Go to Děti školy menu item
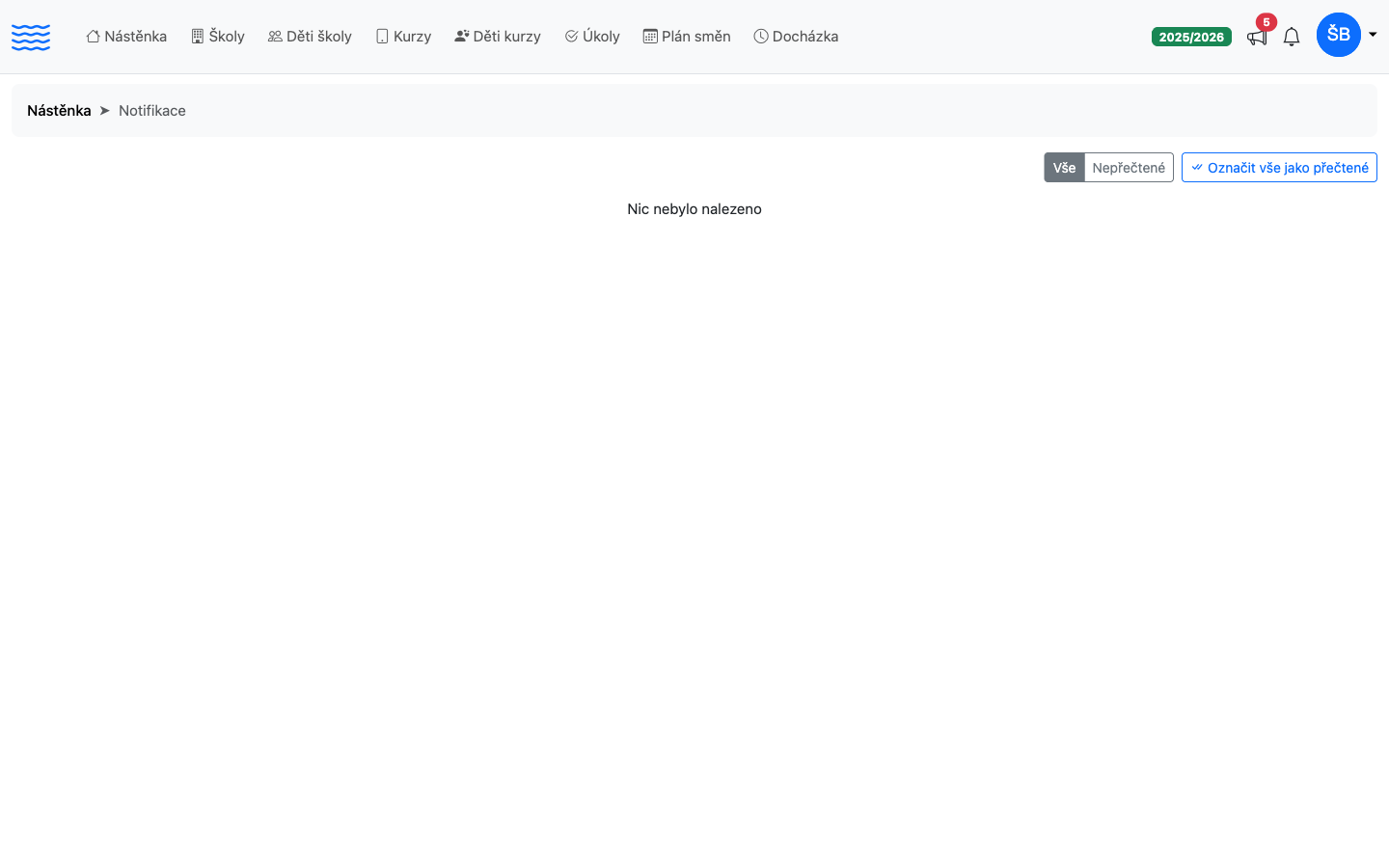1389x868 pixels. (x=310, y=36)
